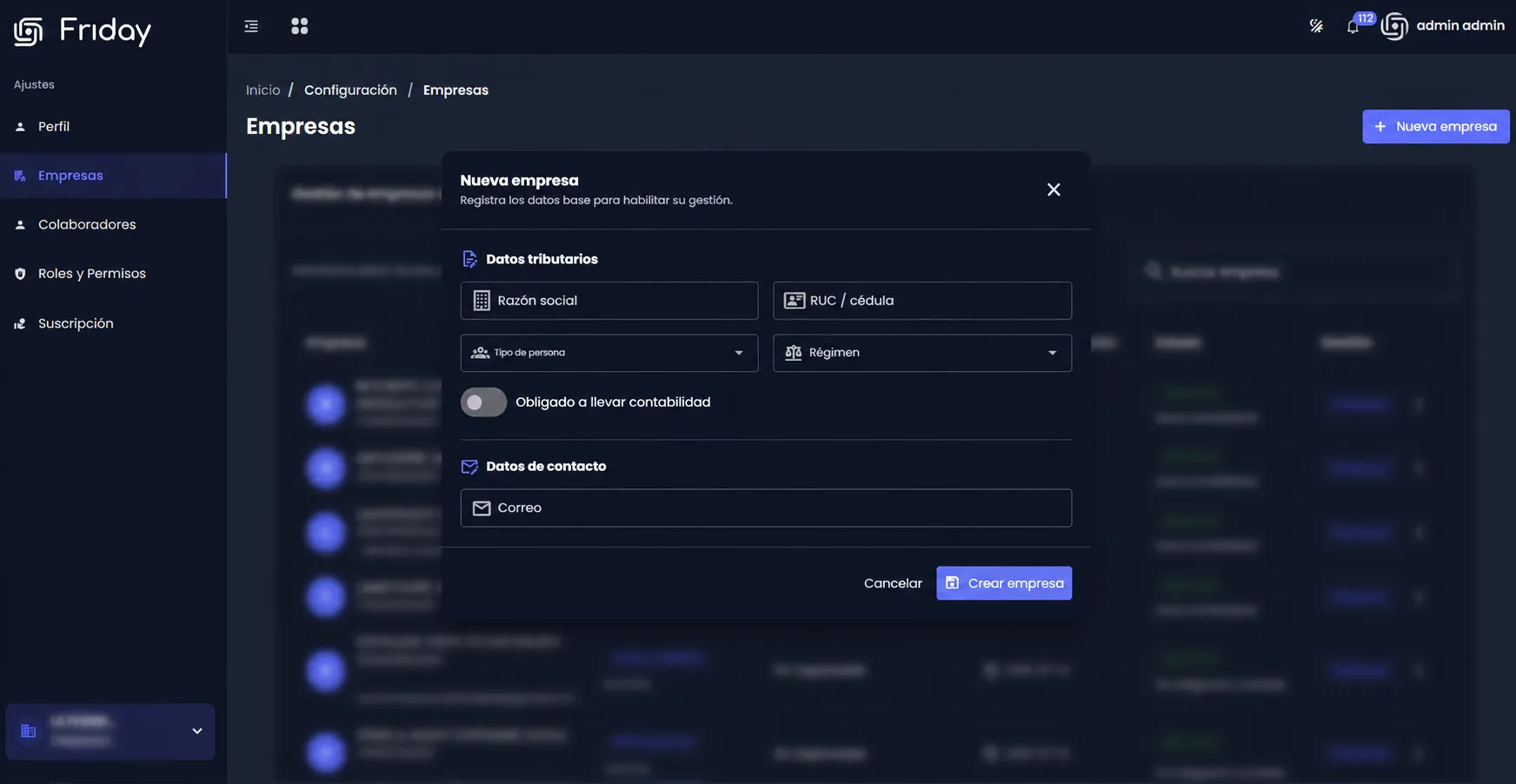Viewport: 1516px width, 784px height.
Task: Click the Nueva empresa button
Action: [x=1436, y=127]
